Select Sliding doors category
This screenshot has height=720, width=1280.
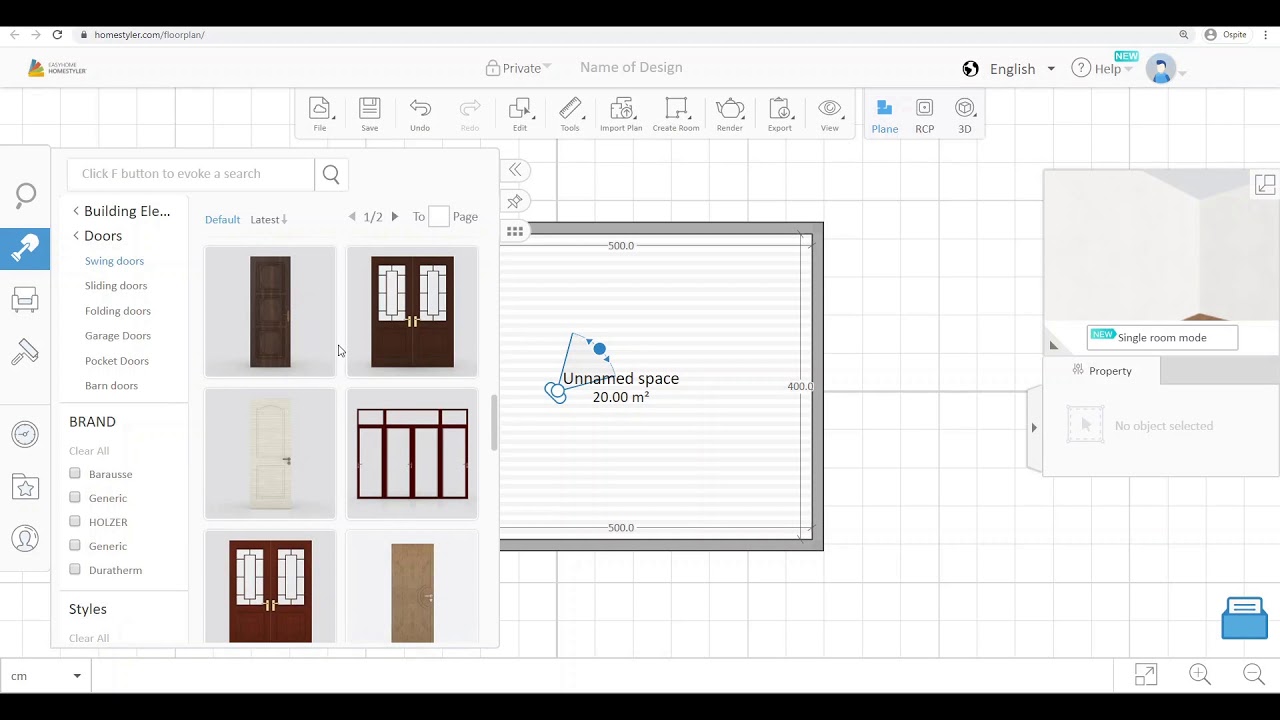116,286
